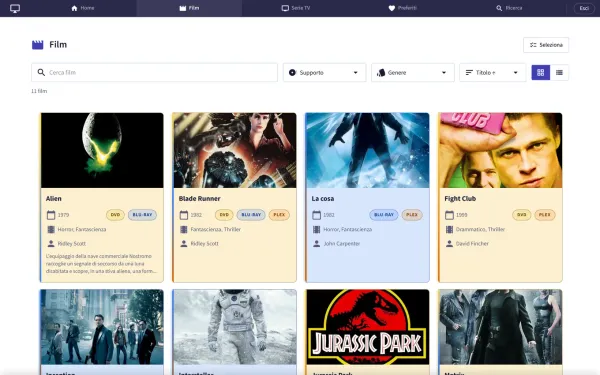Switch to list view
Viewport: 600px width, 375px height.
pyautogui.click(x=559, y=72)
